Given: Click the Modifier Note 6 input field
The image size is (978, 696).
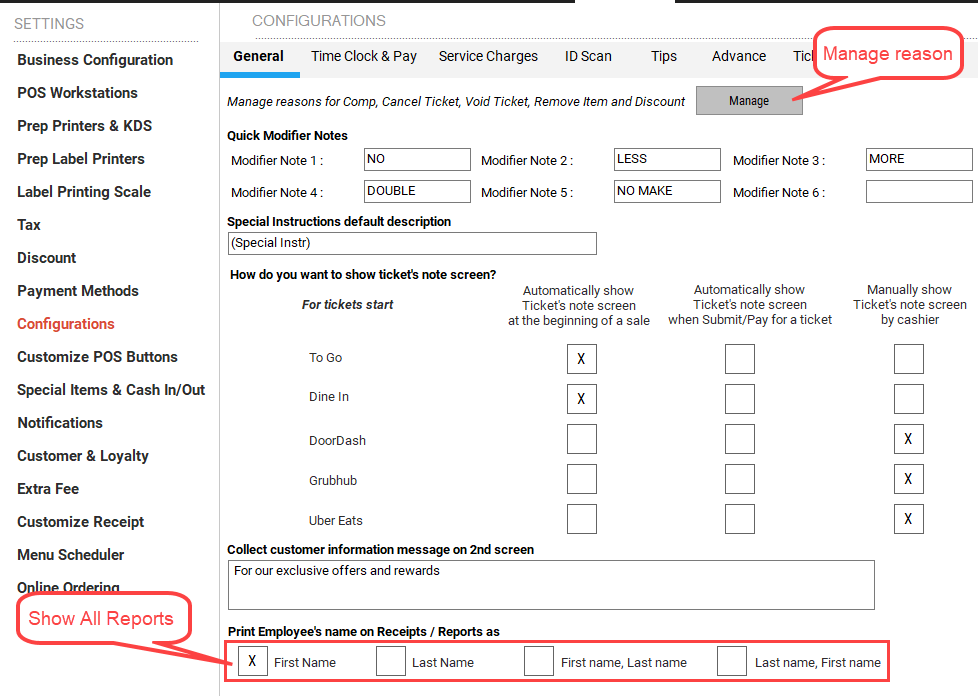Looking at the screenshot, I should [918, 192].
